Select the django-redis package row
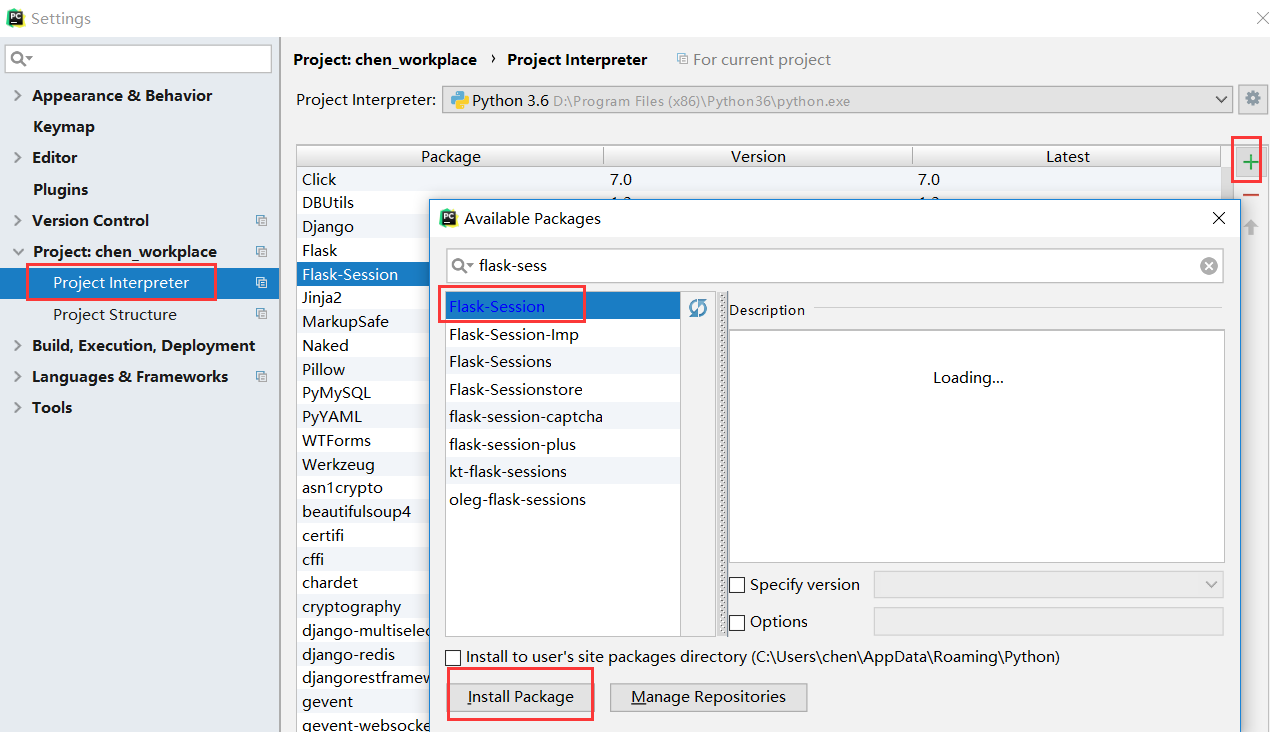 point(364,654)
